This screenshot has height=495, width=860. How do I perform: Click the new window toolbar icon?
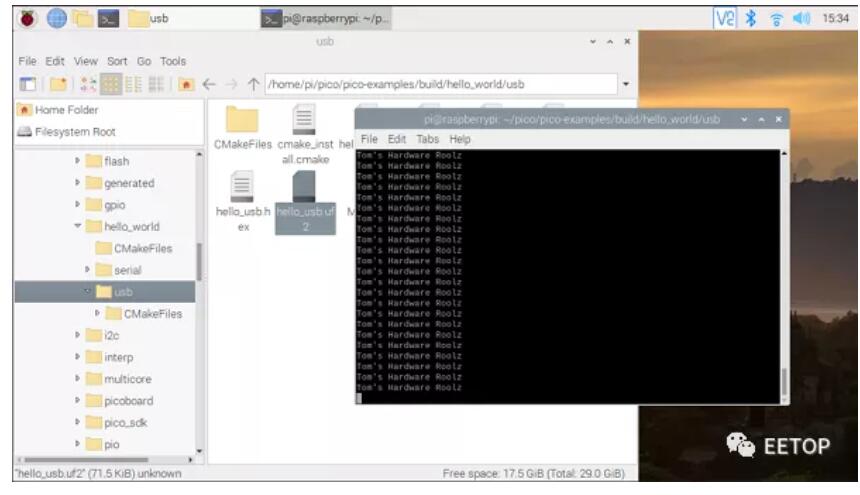point(27,84)
